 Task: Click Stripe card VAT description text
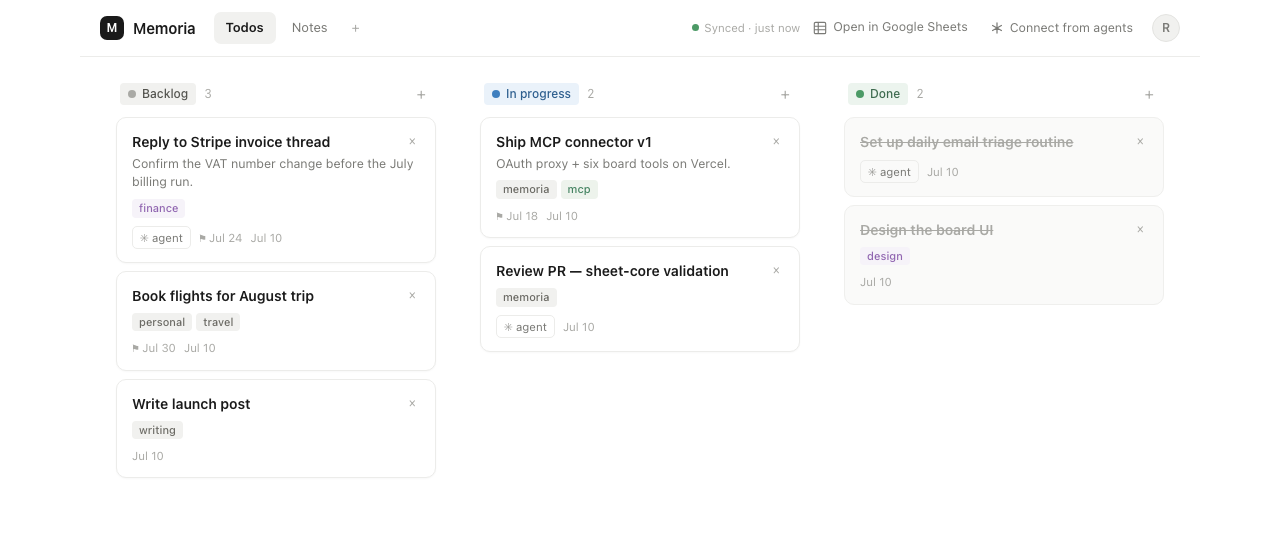(273, 173)
